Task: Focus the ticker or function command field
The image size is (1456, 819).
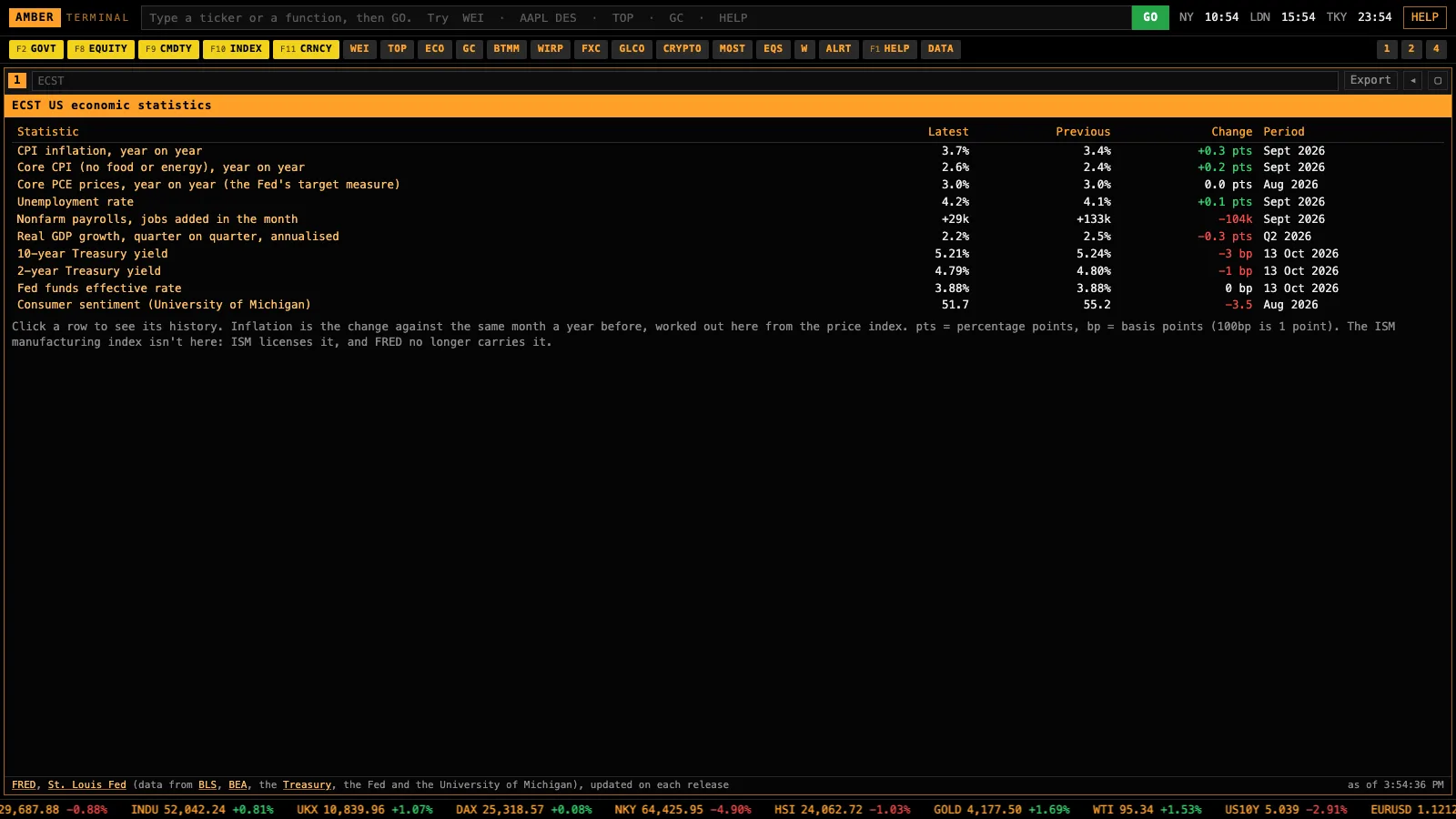Action: [x=636, y=17]
